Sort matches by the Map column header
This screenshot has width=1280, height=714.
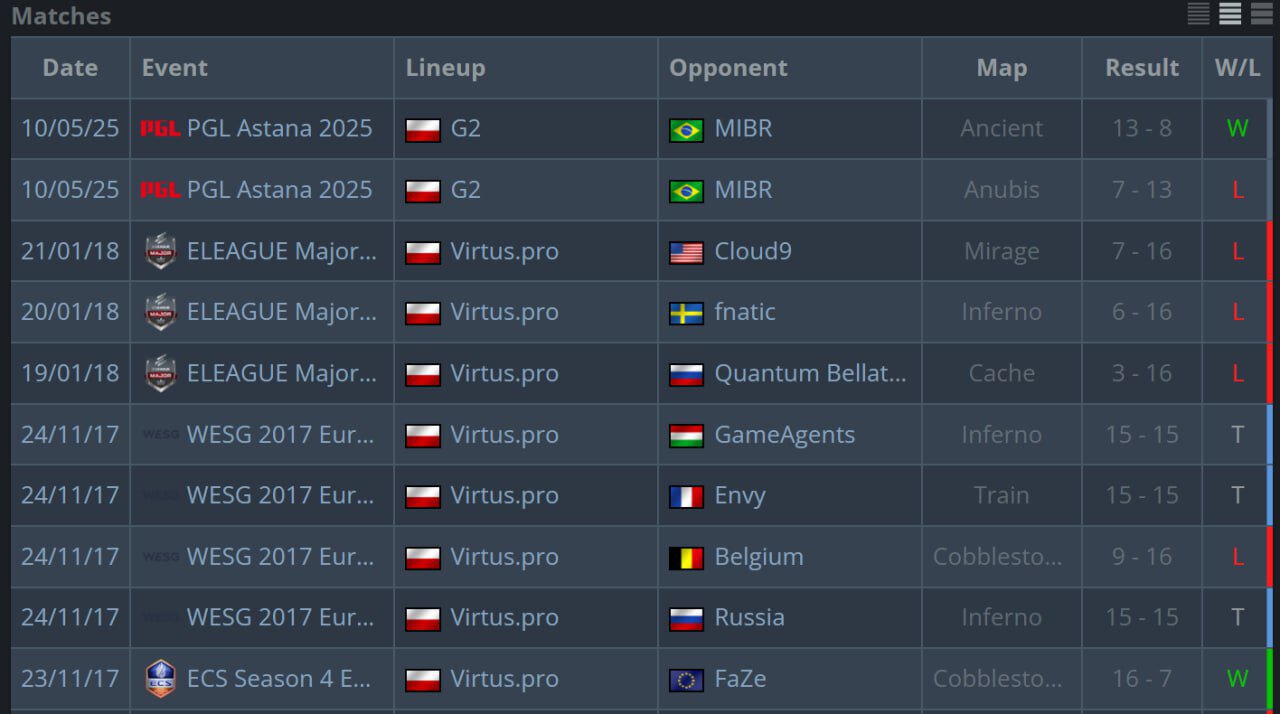click(1001, 68)
